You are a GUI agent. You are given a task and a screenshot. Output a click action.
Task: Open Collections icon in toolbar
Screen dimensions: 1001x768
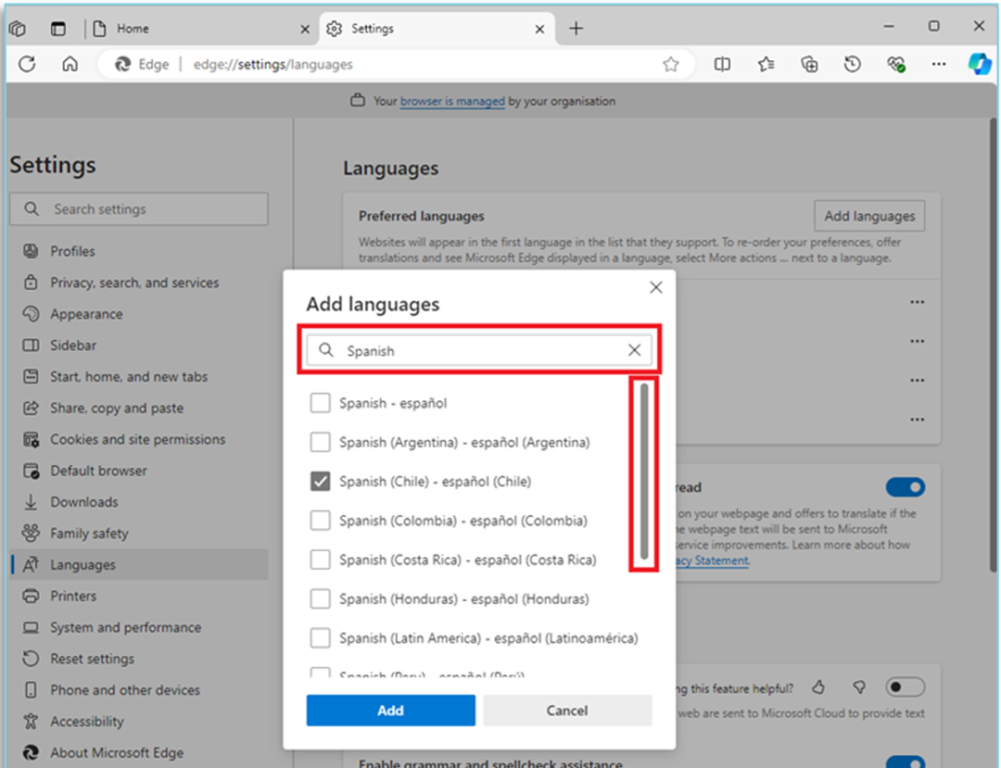(810, 64)
